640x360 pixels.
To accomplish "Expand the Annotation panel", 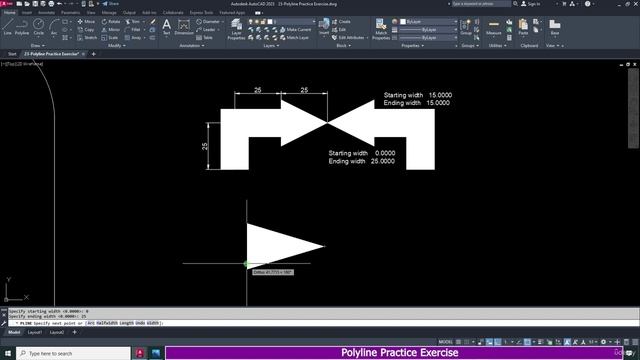I will pos(192,46).
